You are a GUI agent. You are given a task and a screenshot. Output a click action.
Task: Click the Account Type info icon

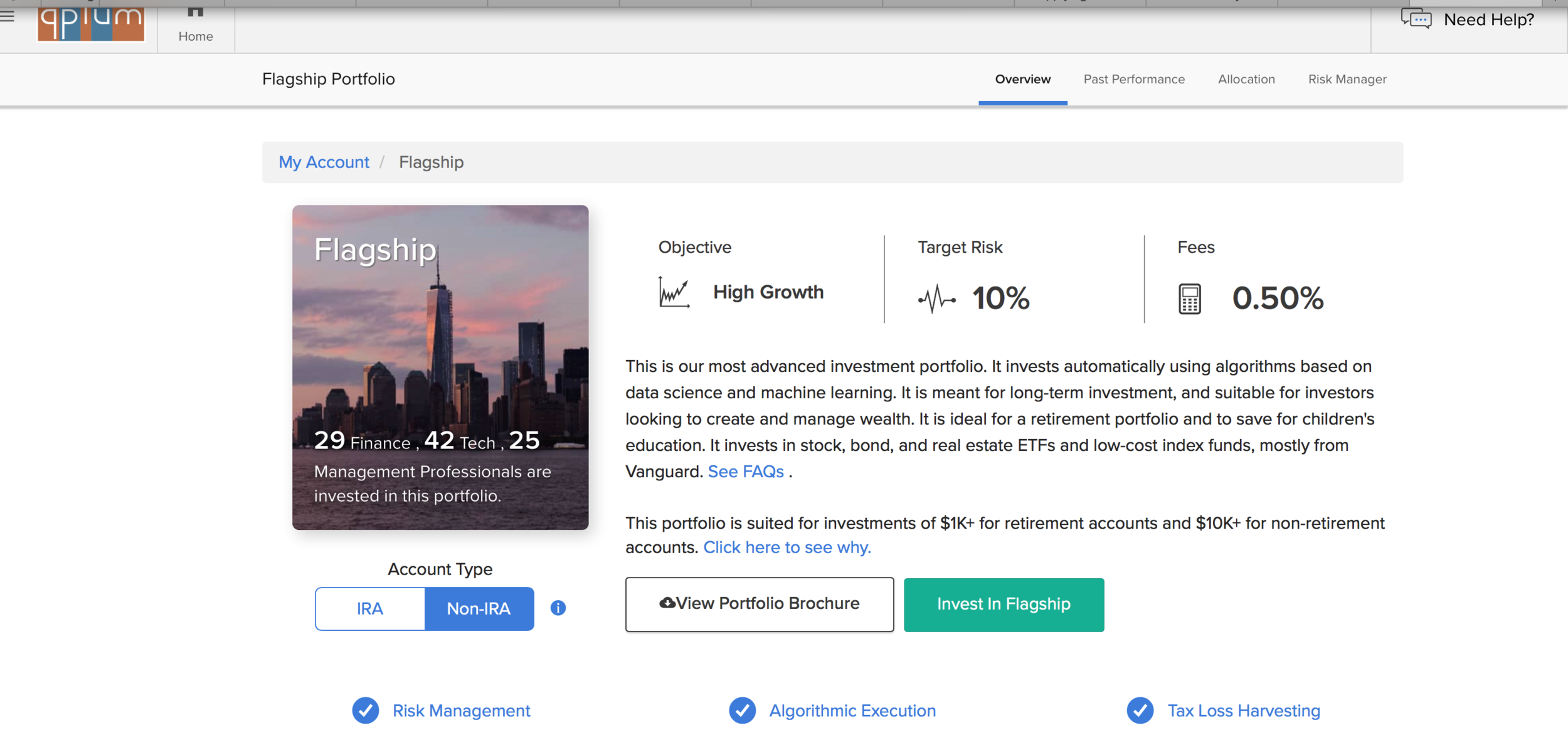(558, 608)
